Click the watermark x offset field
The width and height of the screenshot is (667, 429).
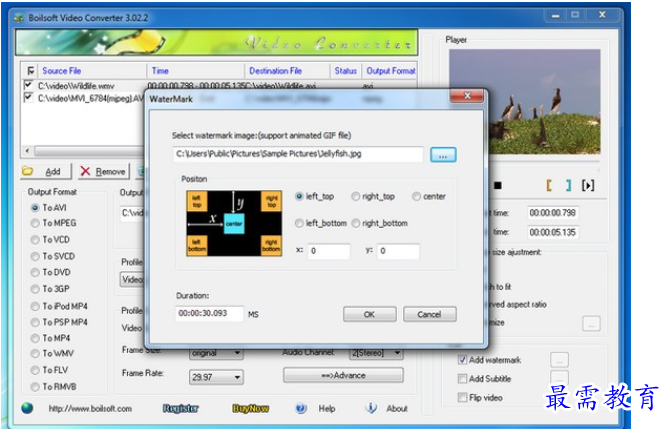click(x=329, y=251)
